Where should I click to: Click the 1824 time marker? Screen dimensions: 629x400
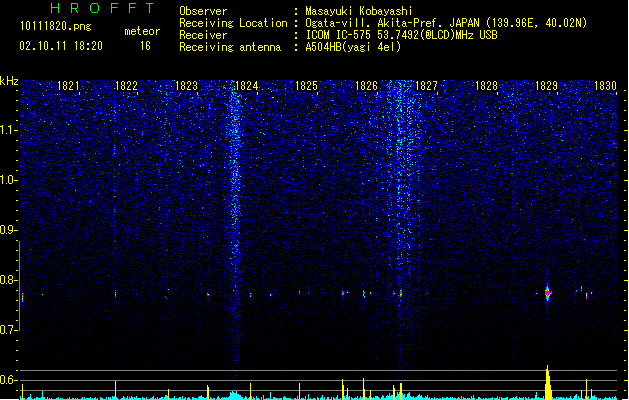[x=246, y=86]
